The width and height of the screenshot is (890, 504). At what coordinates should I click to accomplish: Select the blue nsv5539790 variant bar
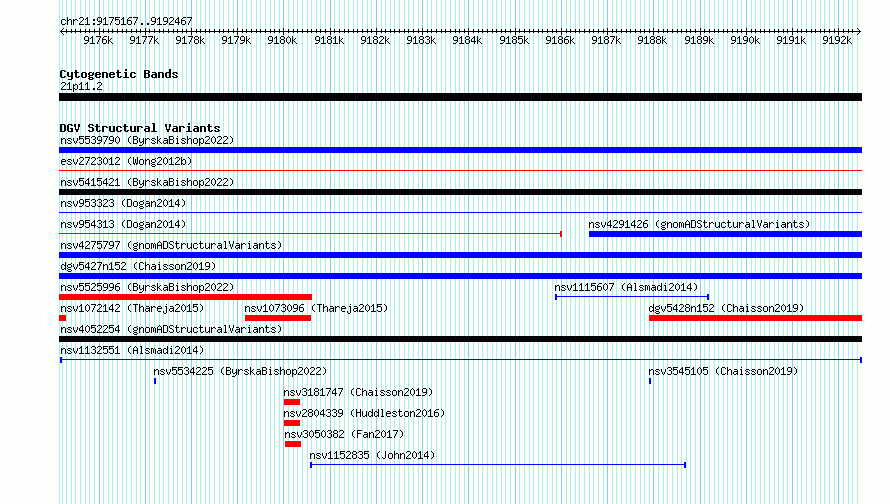[460, 150]
